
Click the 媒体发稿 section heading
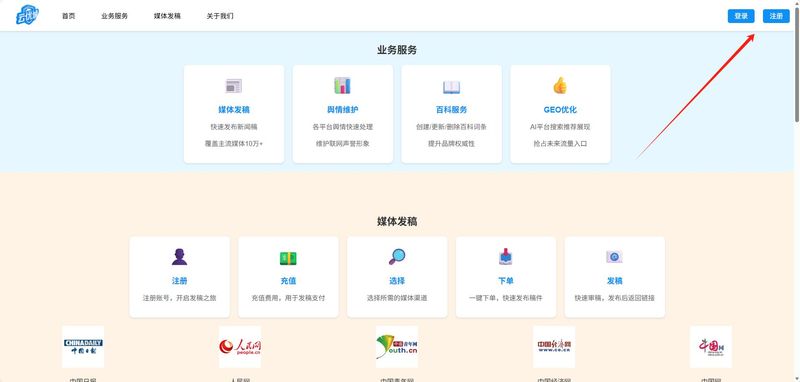(397, 221)
